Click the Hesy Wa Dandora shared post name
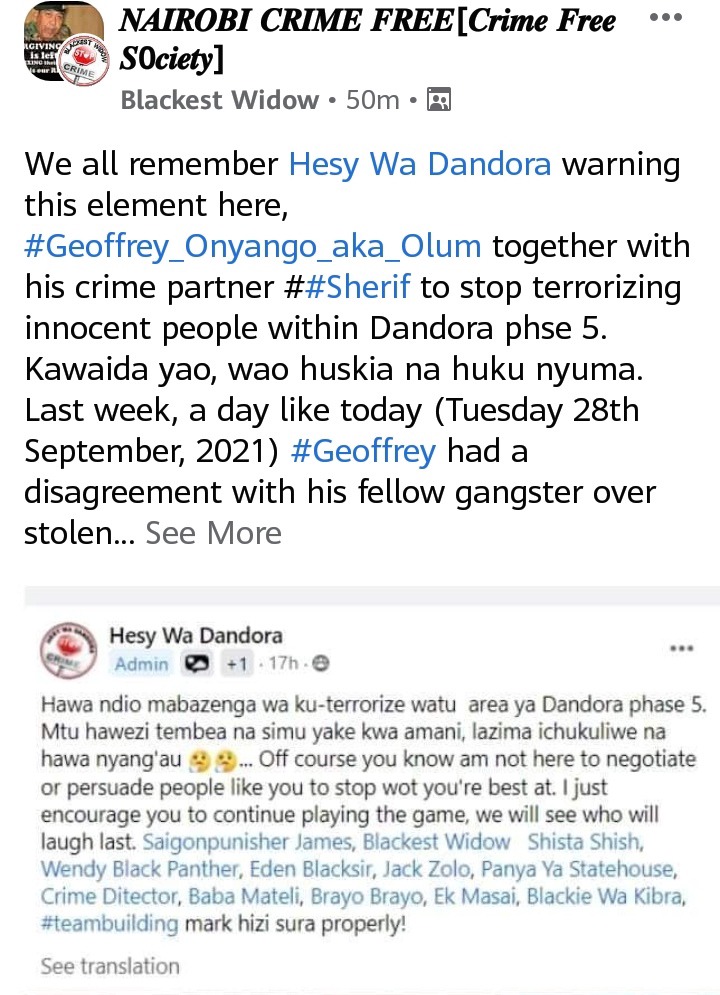The width and height of the screenshot is (720, 995). (196, 635)
